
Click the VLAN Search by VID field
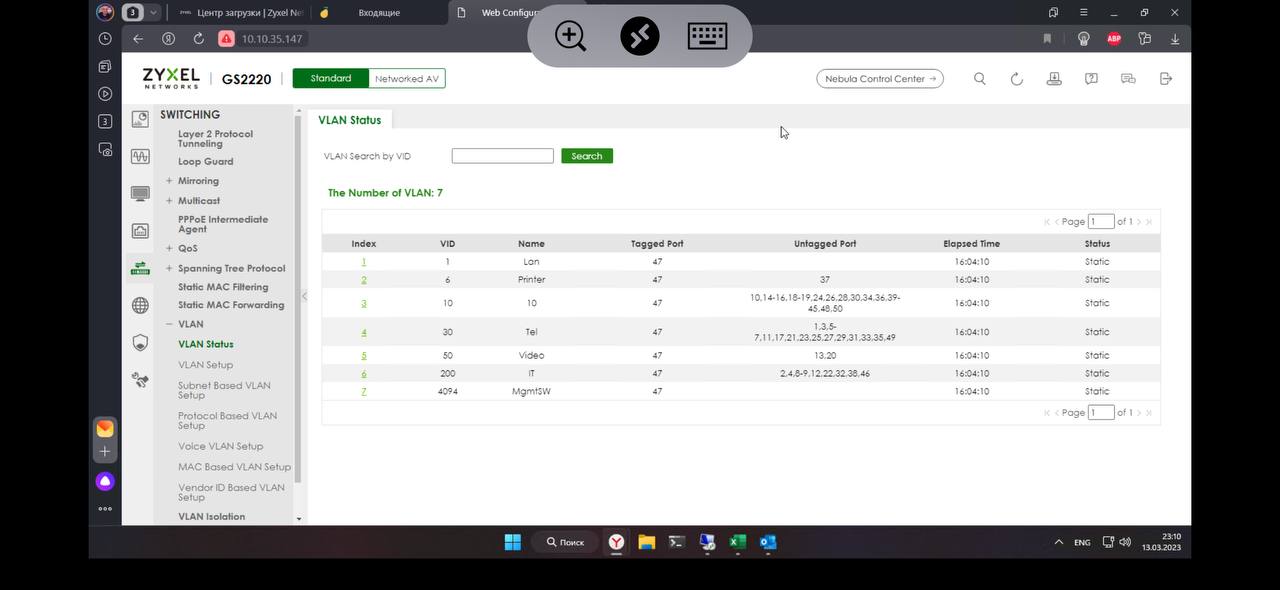502,156
